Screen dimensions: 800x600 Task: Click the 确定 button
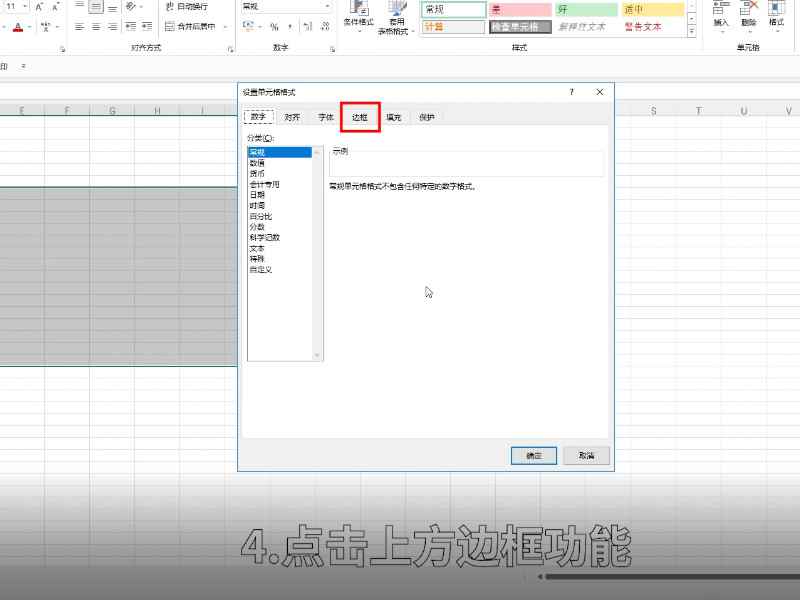533,455
